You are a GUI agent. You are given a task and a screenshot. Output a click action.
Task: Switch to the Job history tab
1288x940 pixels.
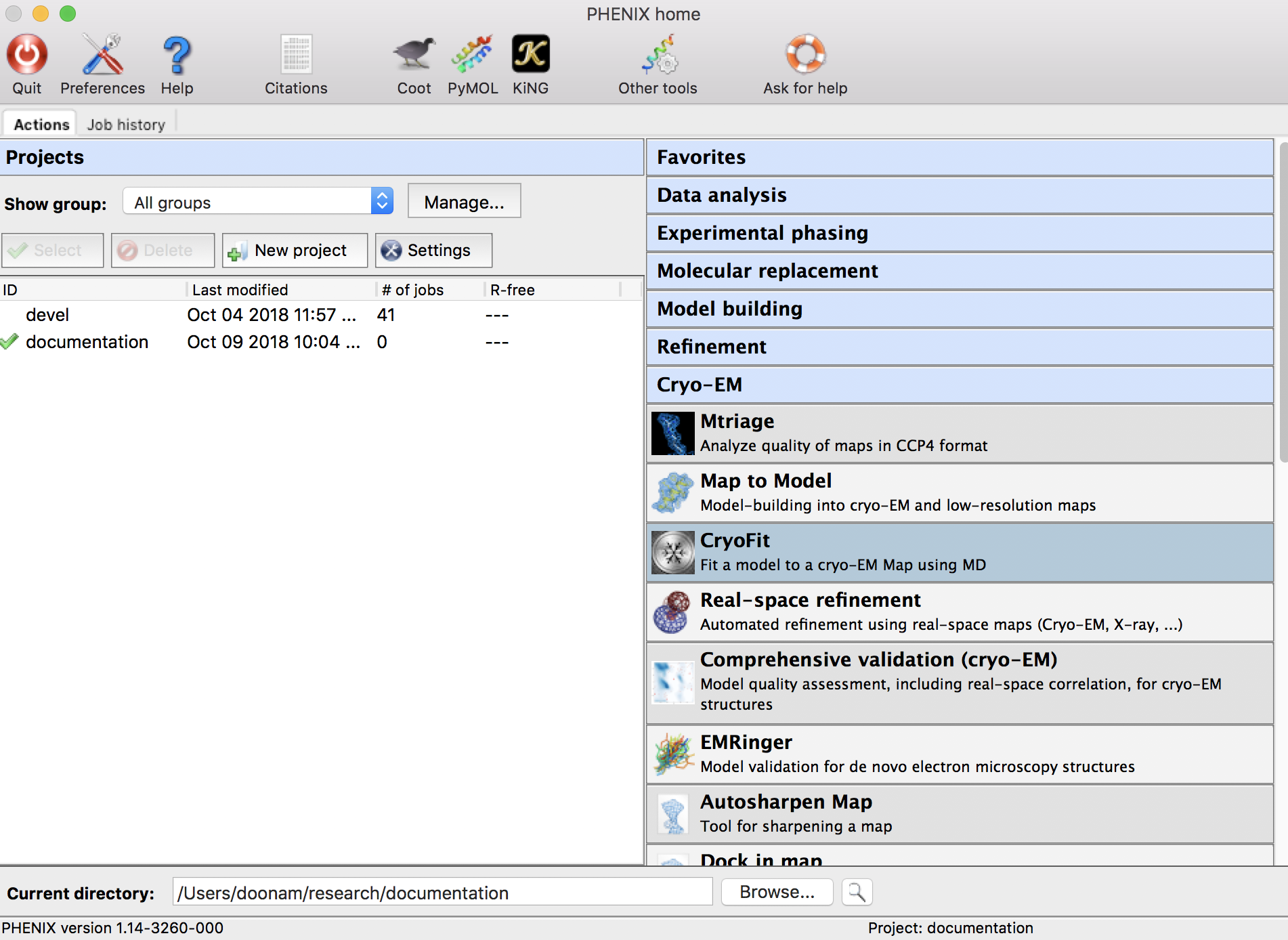(x=126, y=123)
